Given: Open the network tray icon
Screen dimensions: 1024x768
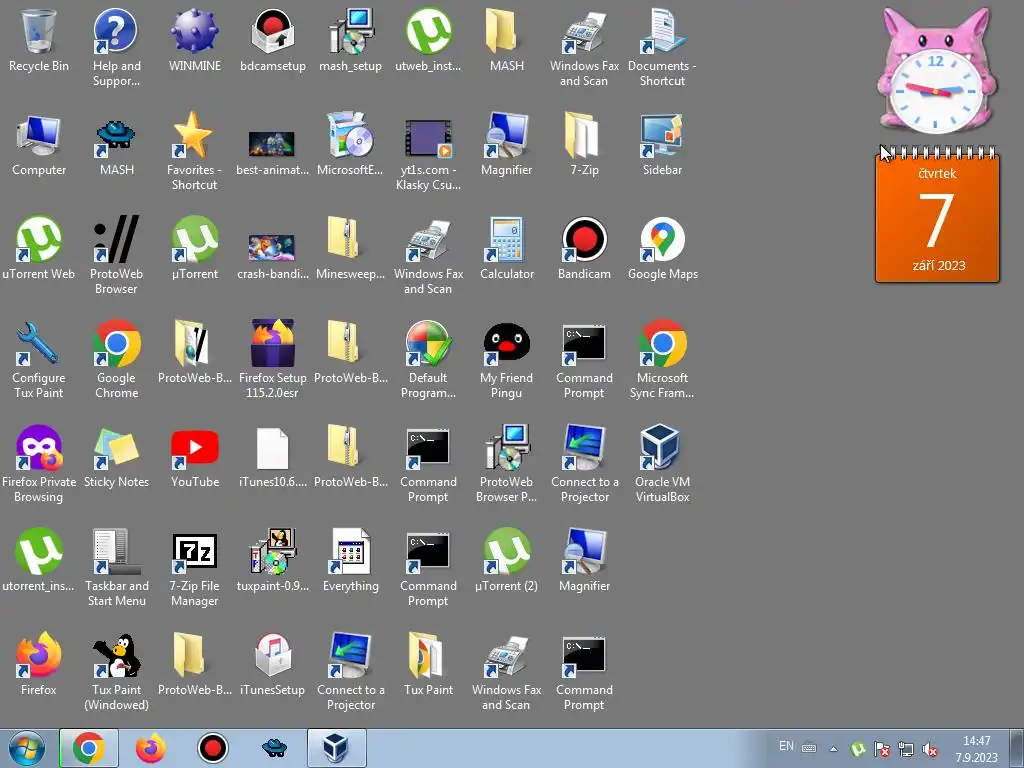Looking at the screenshot, I should coord(906,749).
